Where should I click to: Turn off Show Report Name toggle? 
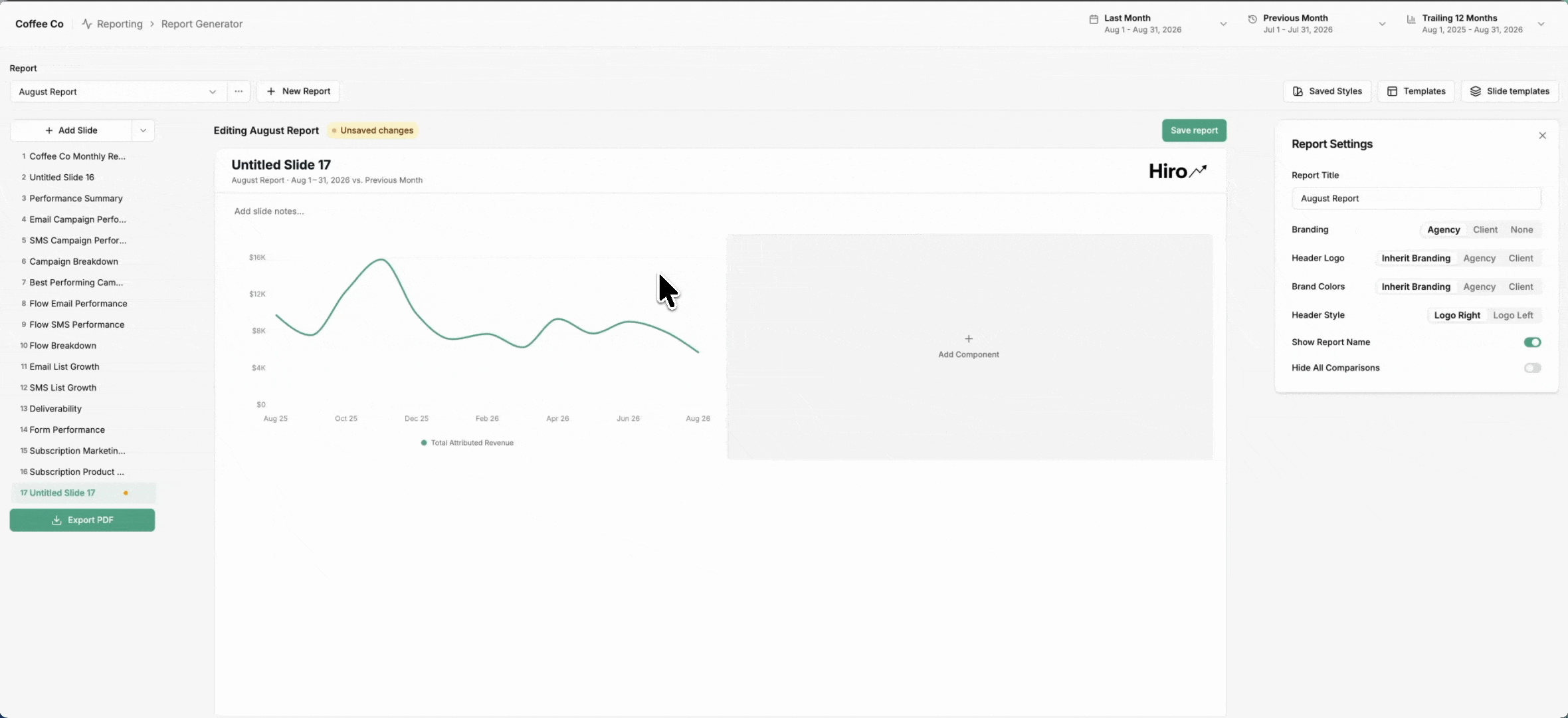point(1532,342)
